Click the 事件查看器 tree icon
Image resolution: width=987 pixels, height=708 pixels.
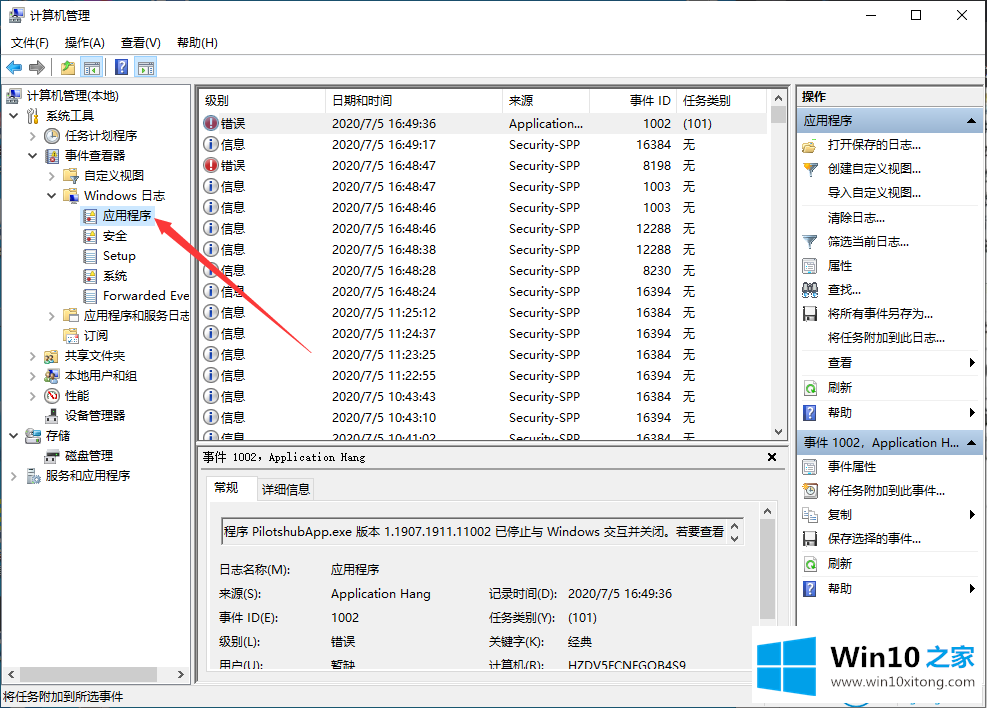[x=52, y=155]
